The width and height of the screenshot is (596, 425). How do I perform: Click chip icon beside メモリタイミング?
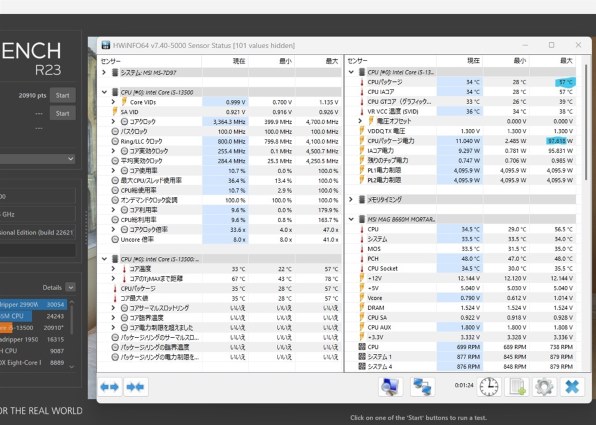pyautogui.click(x=362, y=200)
